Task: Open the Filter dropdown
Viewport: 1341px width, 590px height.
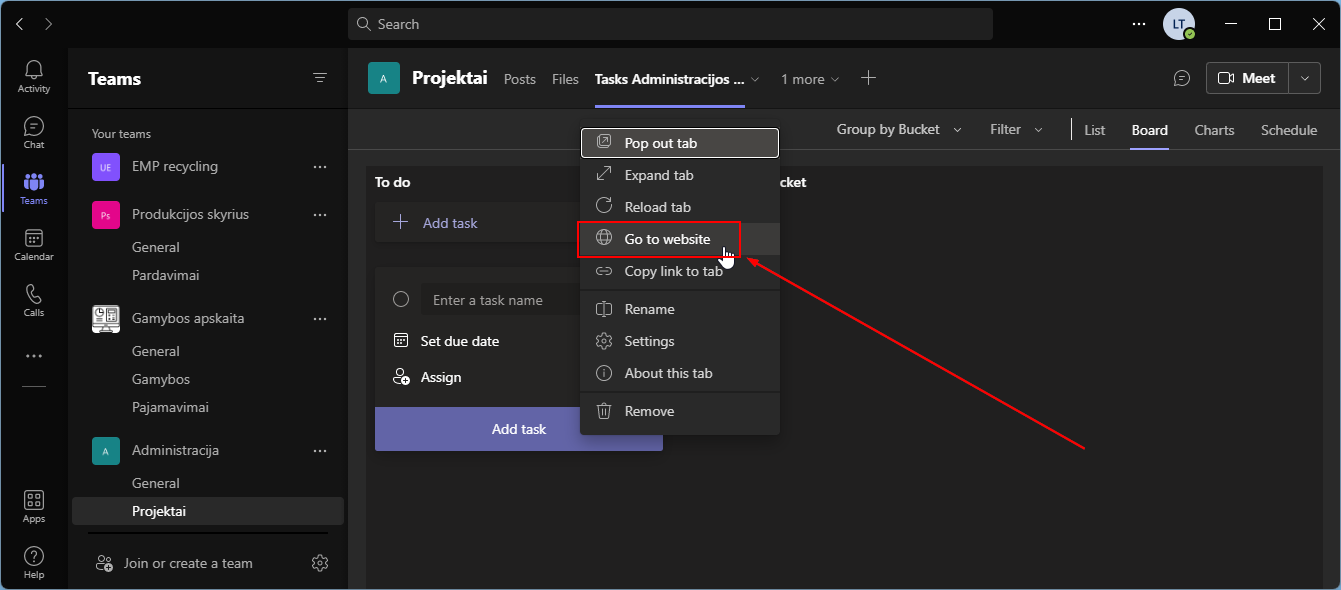Action: coord(1016,130)
